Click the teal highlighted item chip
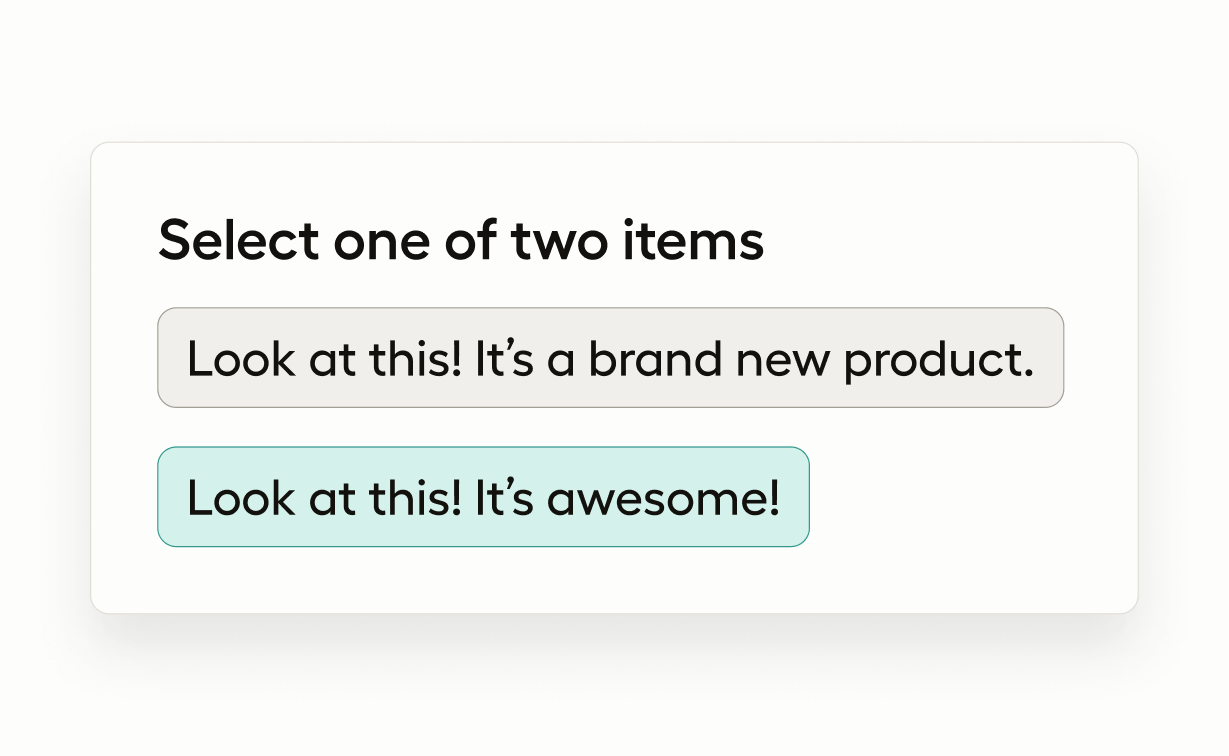This screenshot has height=756, width=1229. 483,497
